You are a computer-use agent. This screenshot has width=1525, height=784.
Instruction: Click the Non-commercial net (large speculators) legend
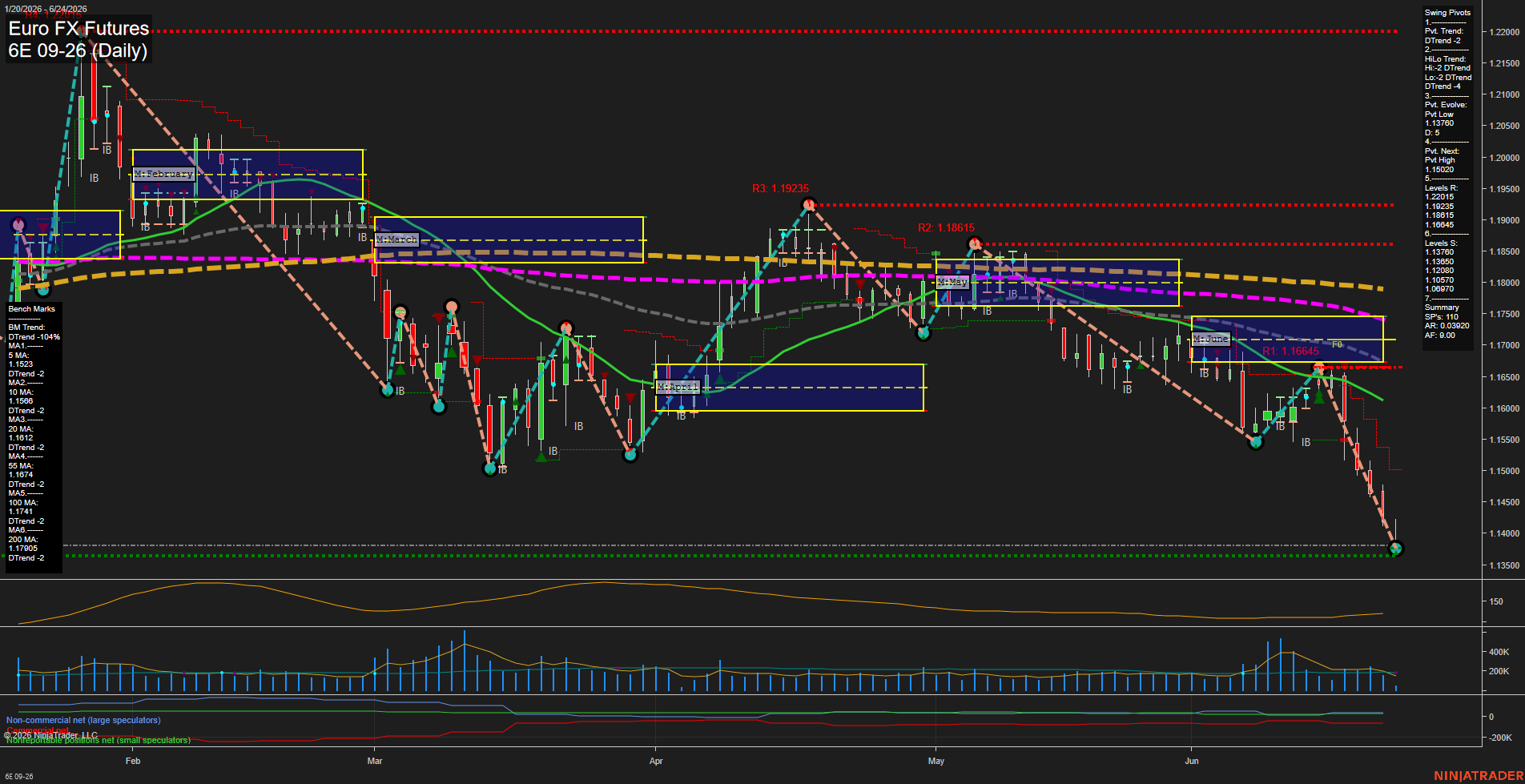click(x=83, y=721)
